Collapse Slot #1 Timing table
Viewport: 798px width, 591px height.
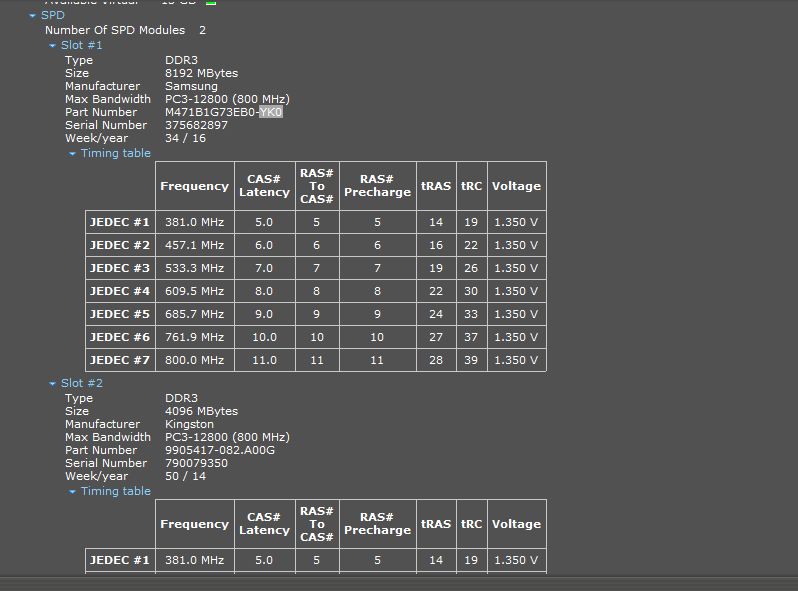pos(73,154)
